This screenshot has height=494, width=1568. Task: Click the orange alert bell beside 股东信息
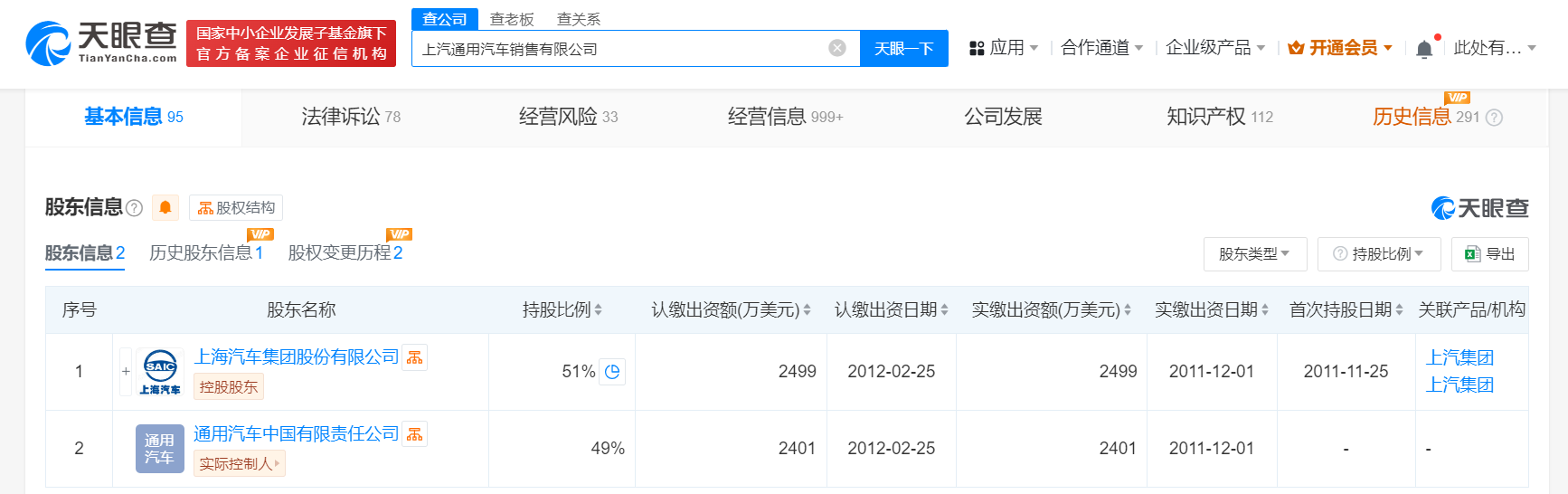pyautogui.click(x=165, y=207)
